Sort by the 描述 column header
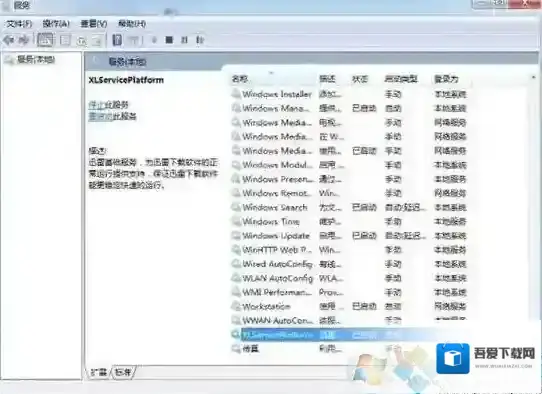 [x=327, y=79]
